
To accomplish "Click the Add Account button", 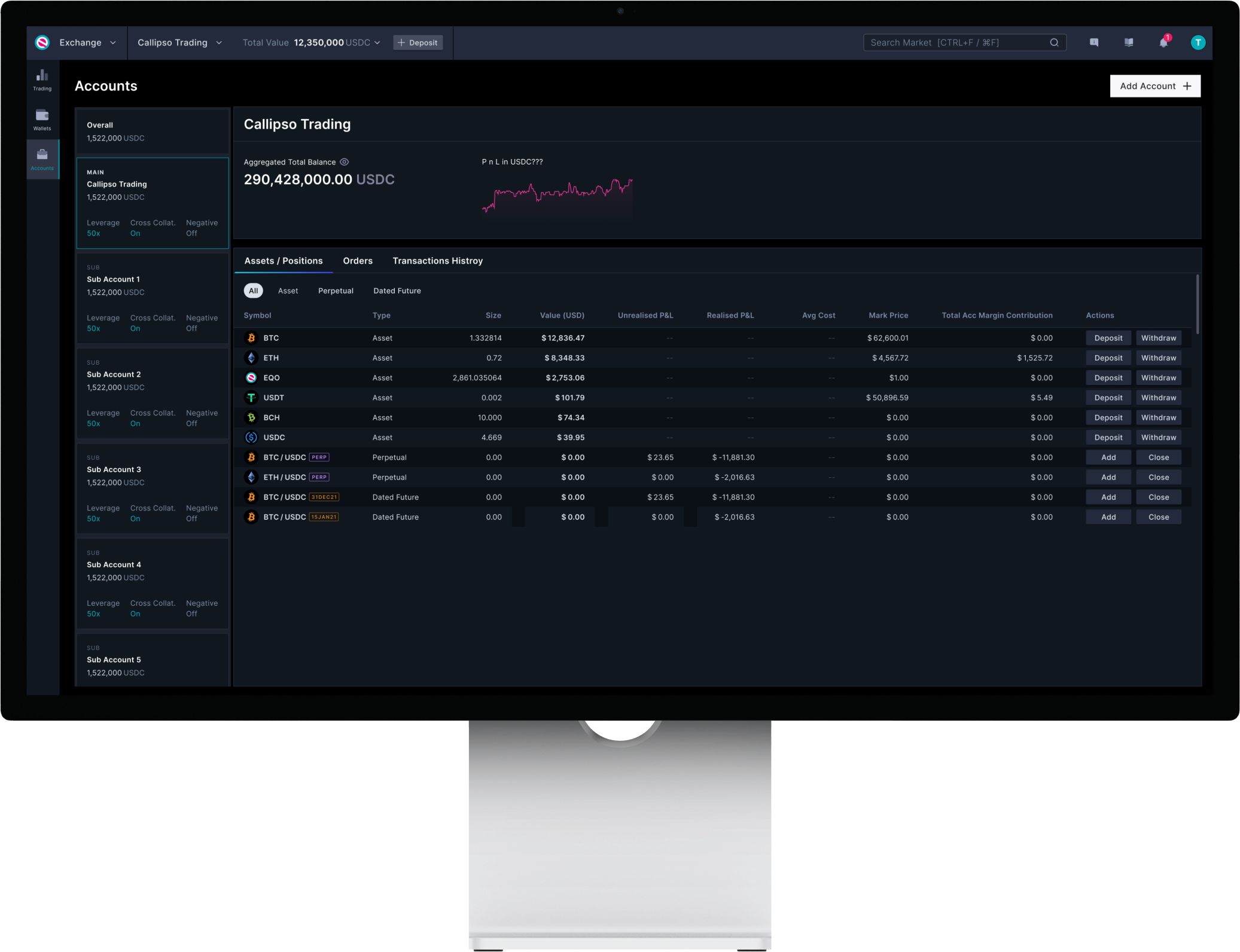I will pos(1154,86).
